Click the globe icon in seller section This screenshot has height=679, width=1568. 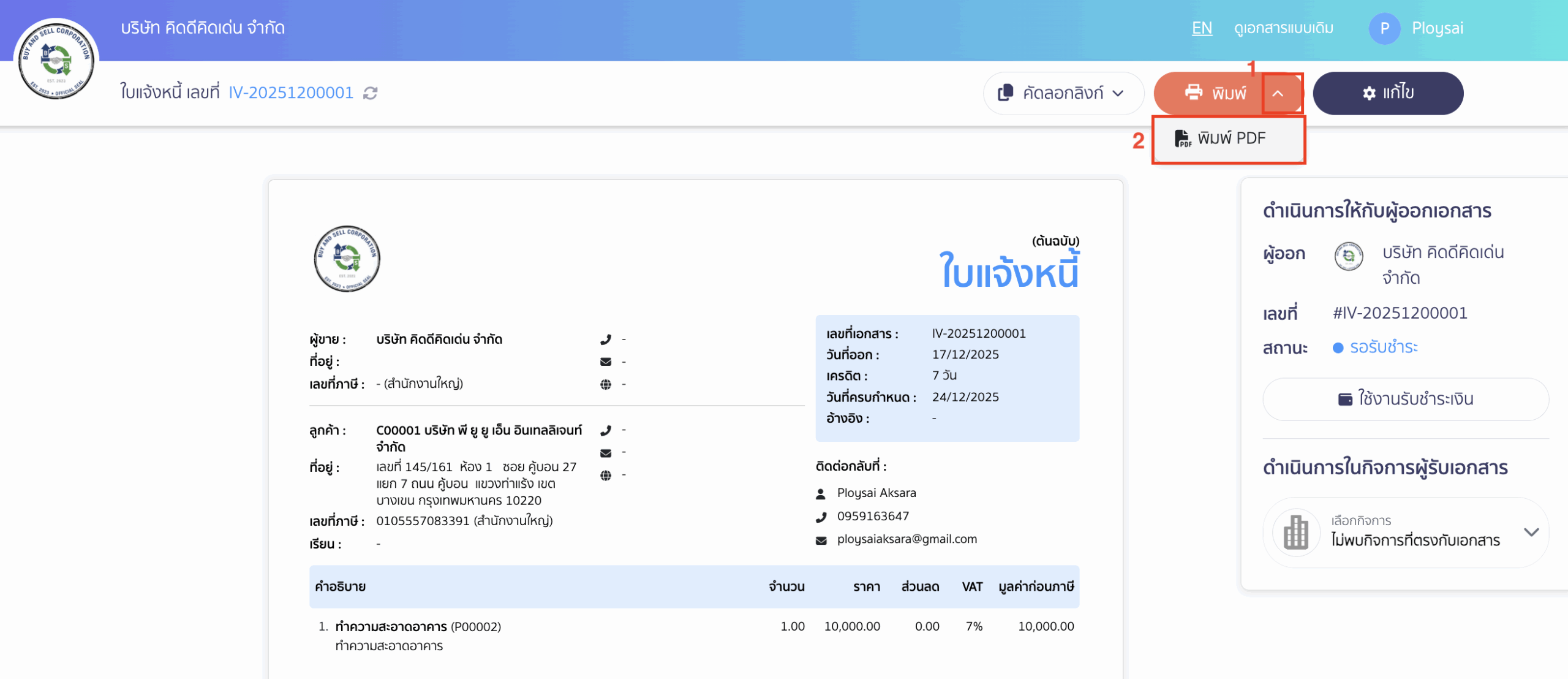(606, 384)
